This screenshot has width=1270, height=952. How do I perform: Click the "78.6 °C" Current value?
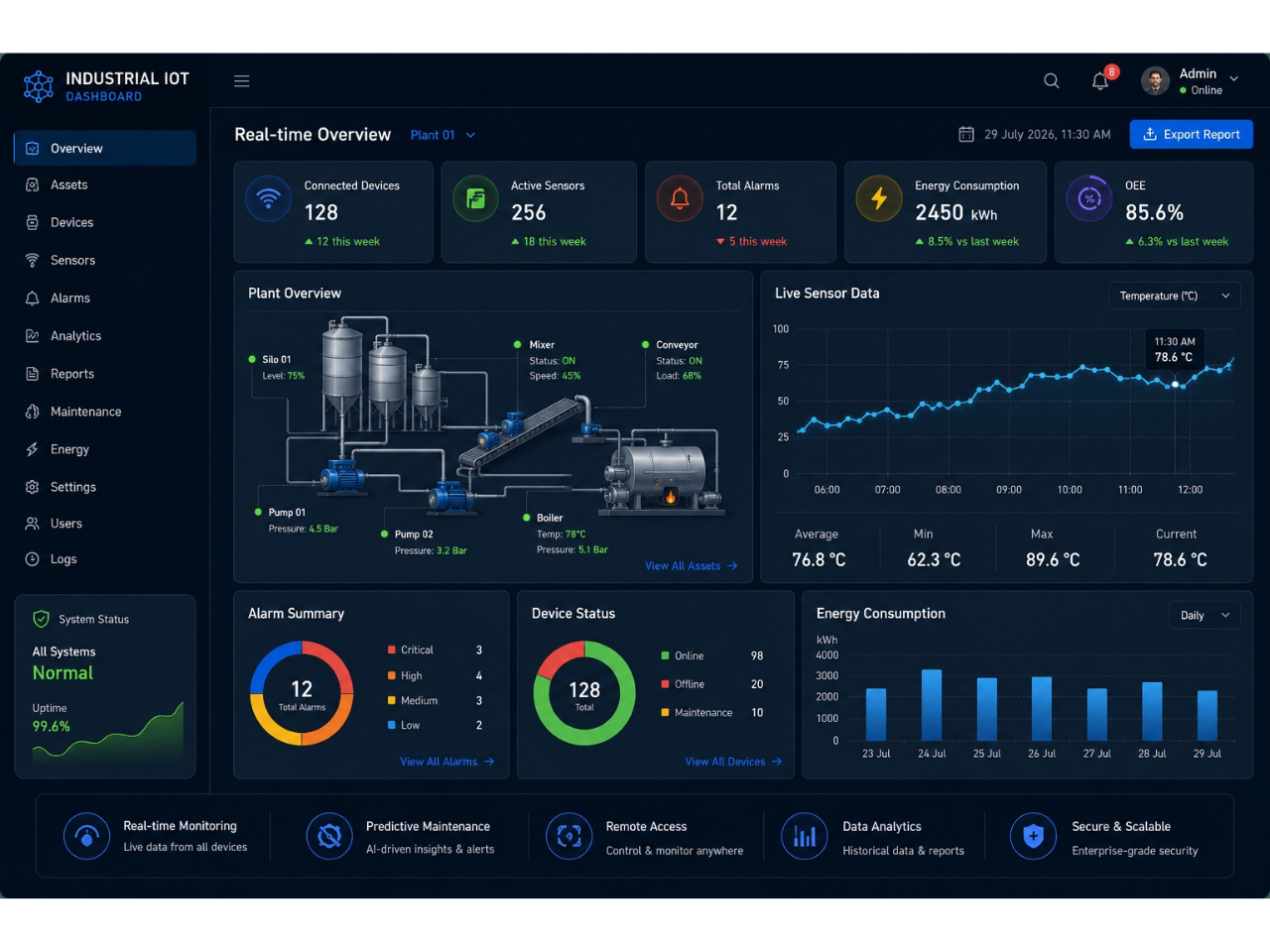[x=1180, y=559]
